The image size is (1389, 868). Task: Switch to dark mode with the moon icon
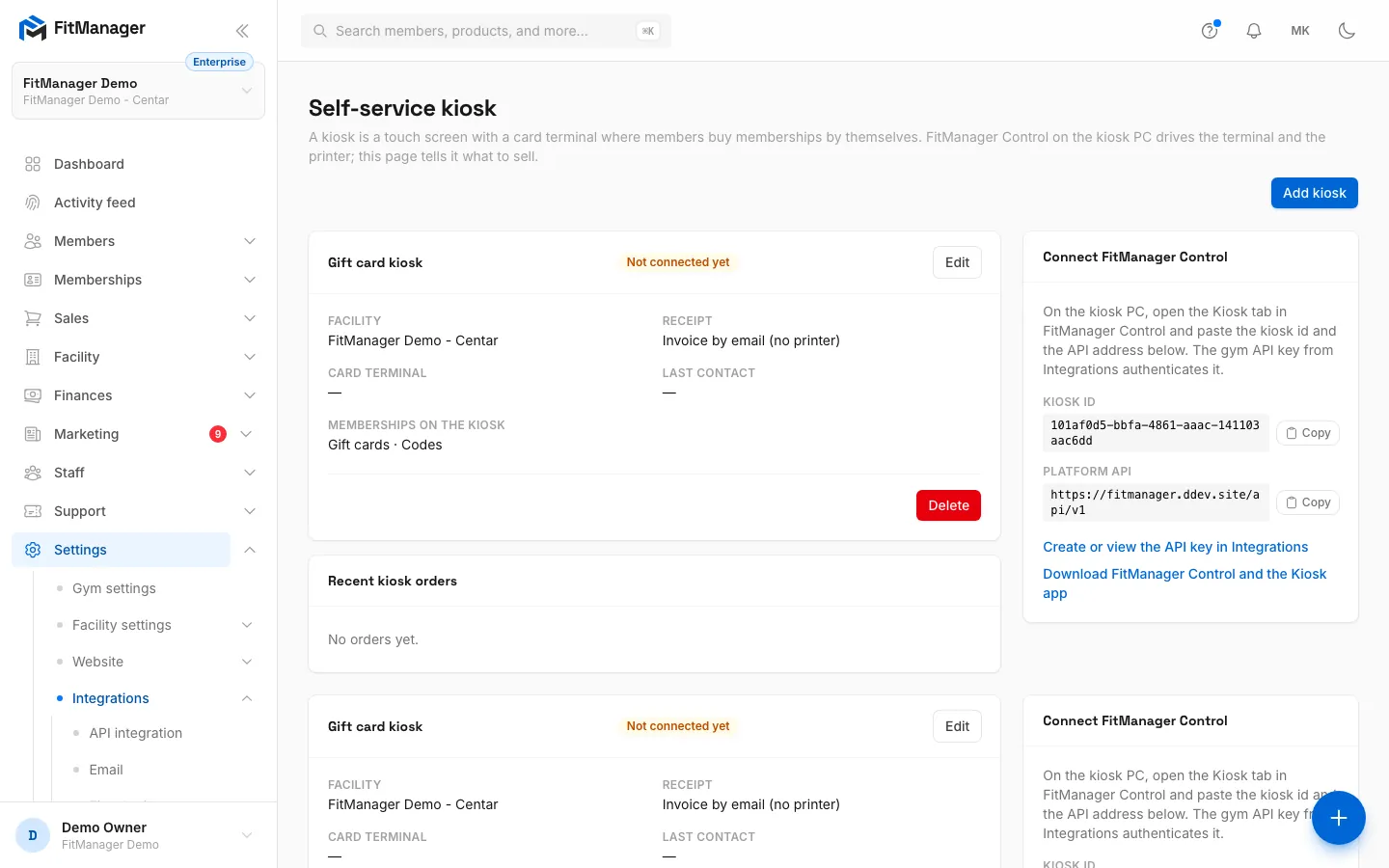pos(1347,31)
